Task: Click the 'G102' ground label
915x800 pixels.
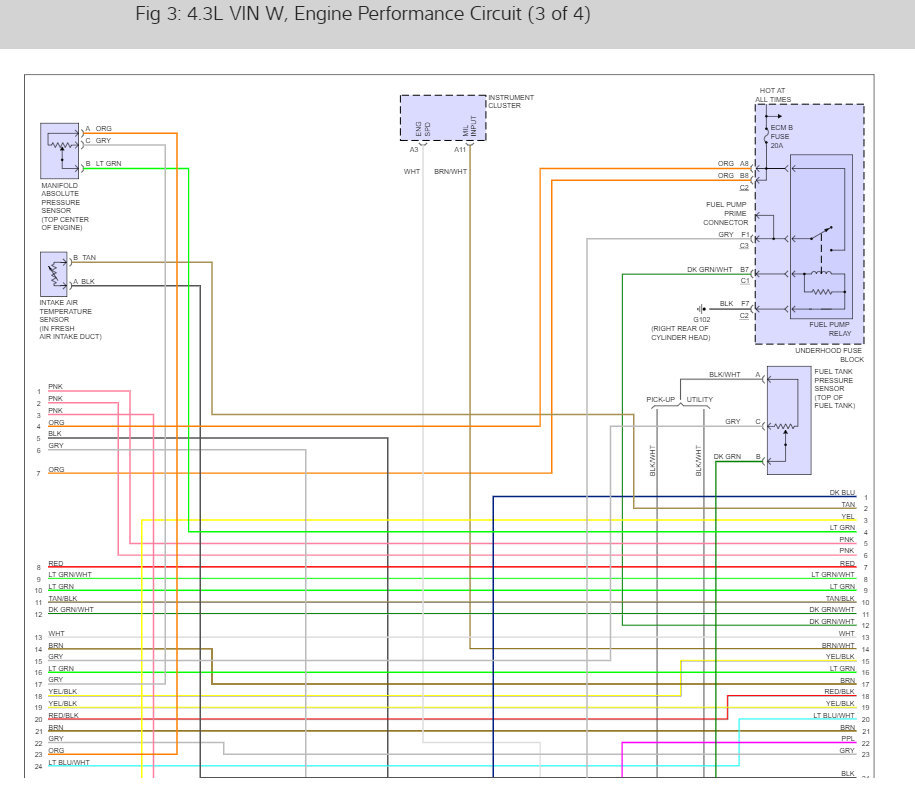Action: coord(701,320)
